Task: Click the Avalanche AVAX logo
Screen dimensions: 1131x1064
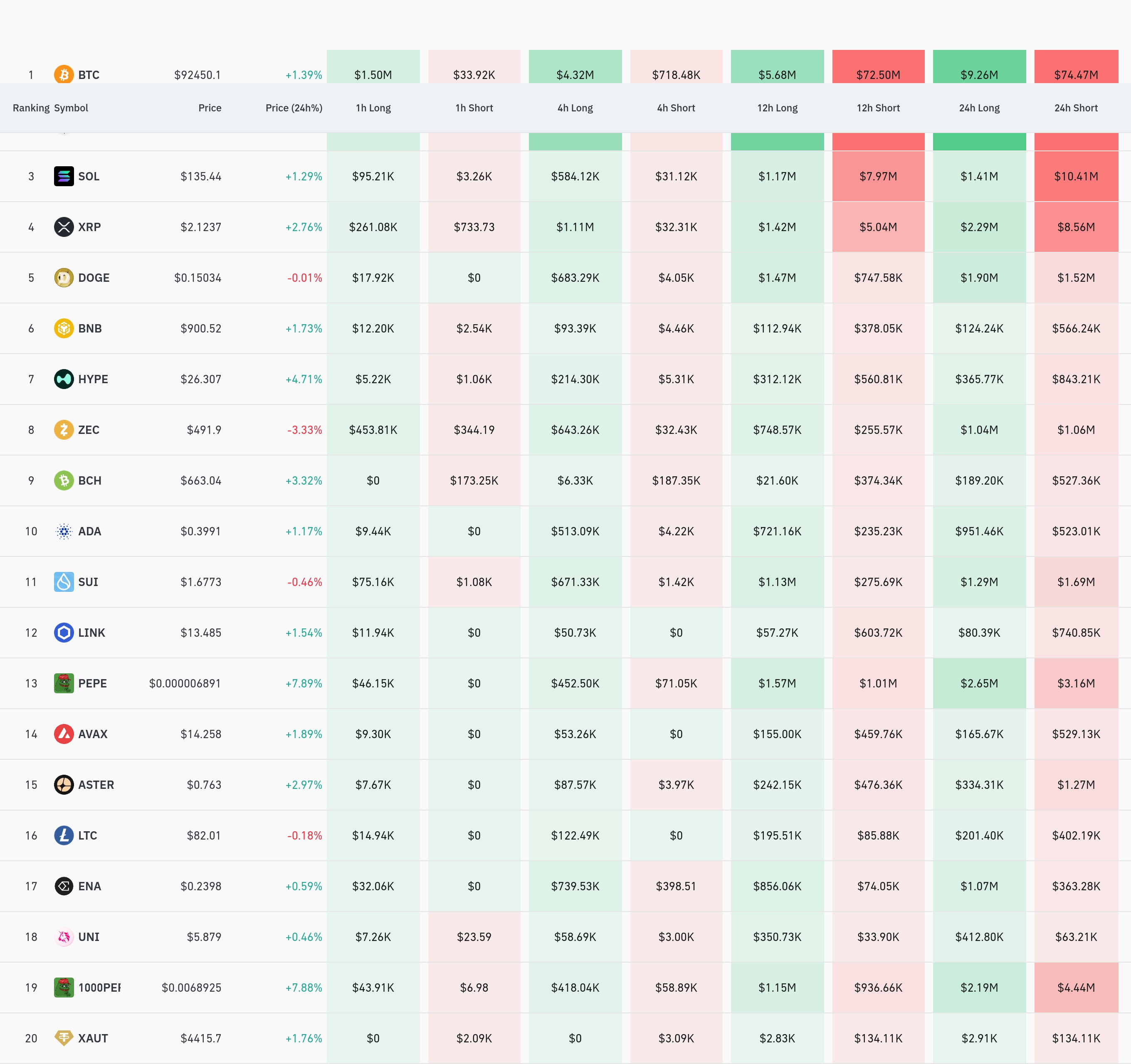Action: click(64, 734)
